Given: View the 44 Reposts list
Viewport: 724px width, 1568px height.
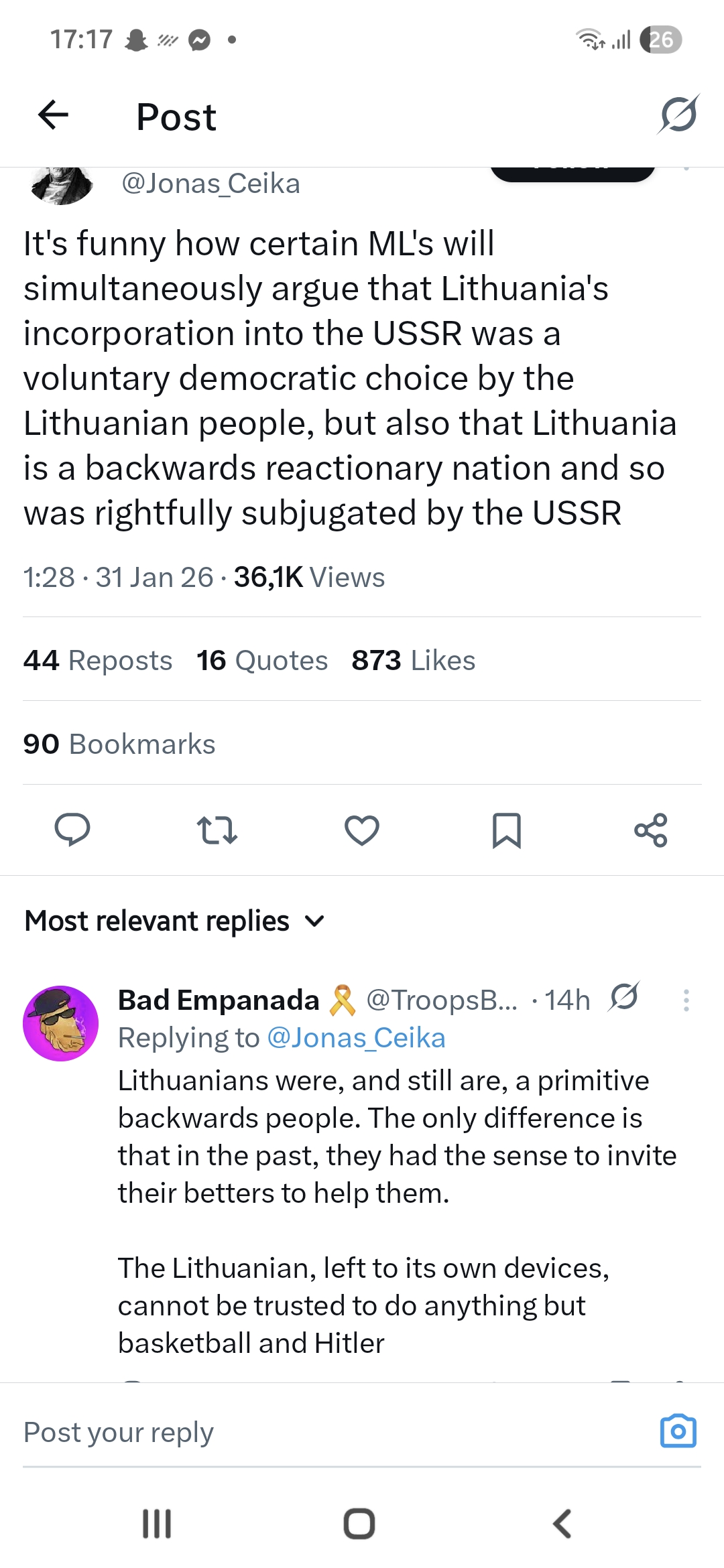Looking at the screenshot, I should (x=98, y=660).
